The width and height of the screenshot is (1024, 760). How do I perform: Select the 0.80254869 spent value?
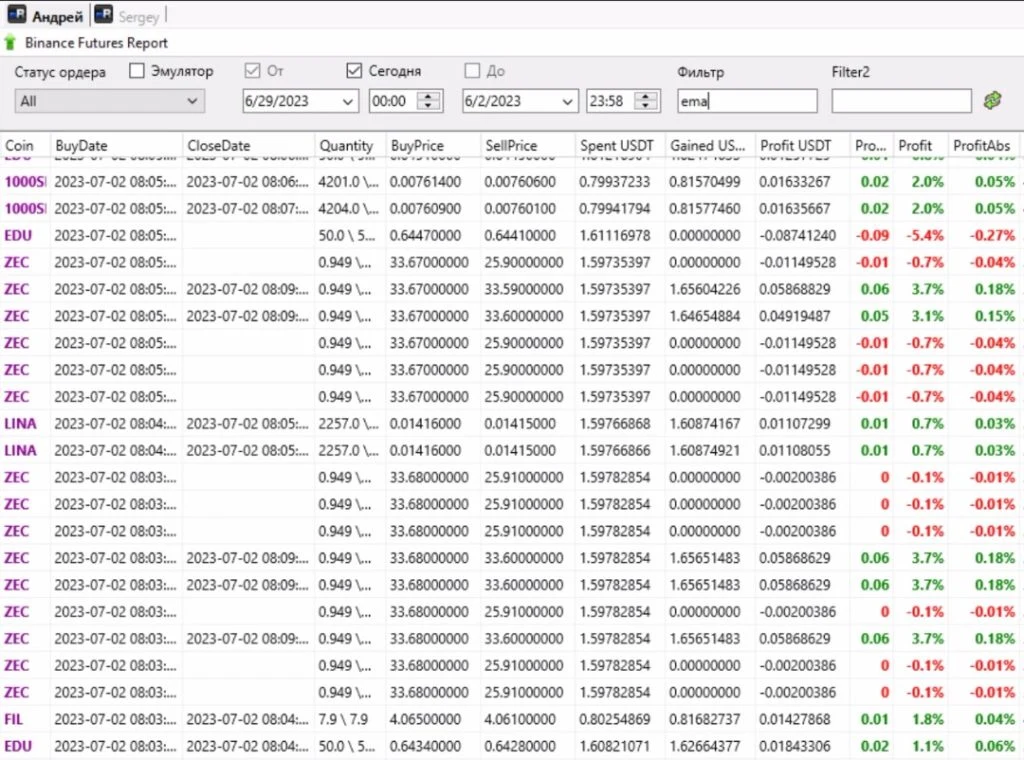[x=615, y=720]
